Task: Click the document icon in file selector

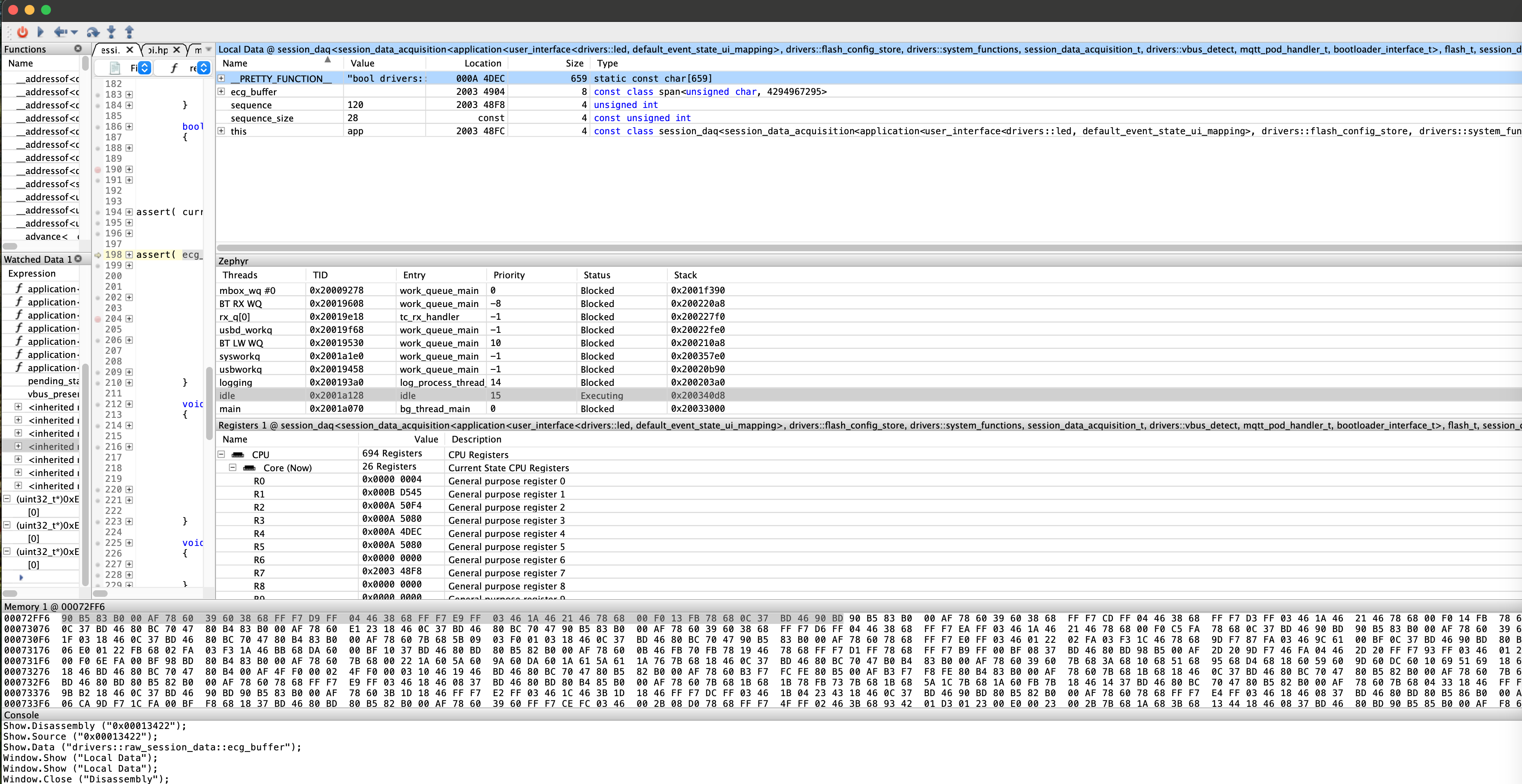Action: coord(115,68)
